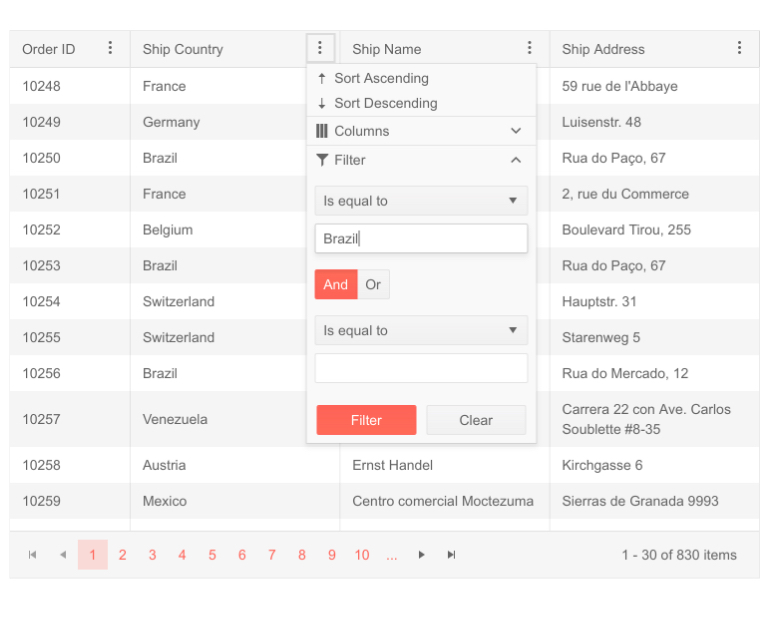The image size is (770, 639).
Task: Open the Order ID column menu icon
Action: pyautogui.click(x=110, y=48)
